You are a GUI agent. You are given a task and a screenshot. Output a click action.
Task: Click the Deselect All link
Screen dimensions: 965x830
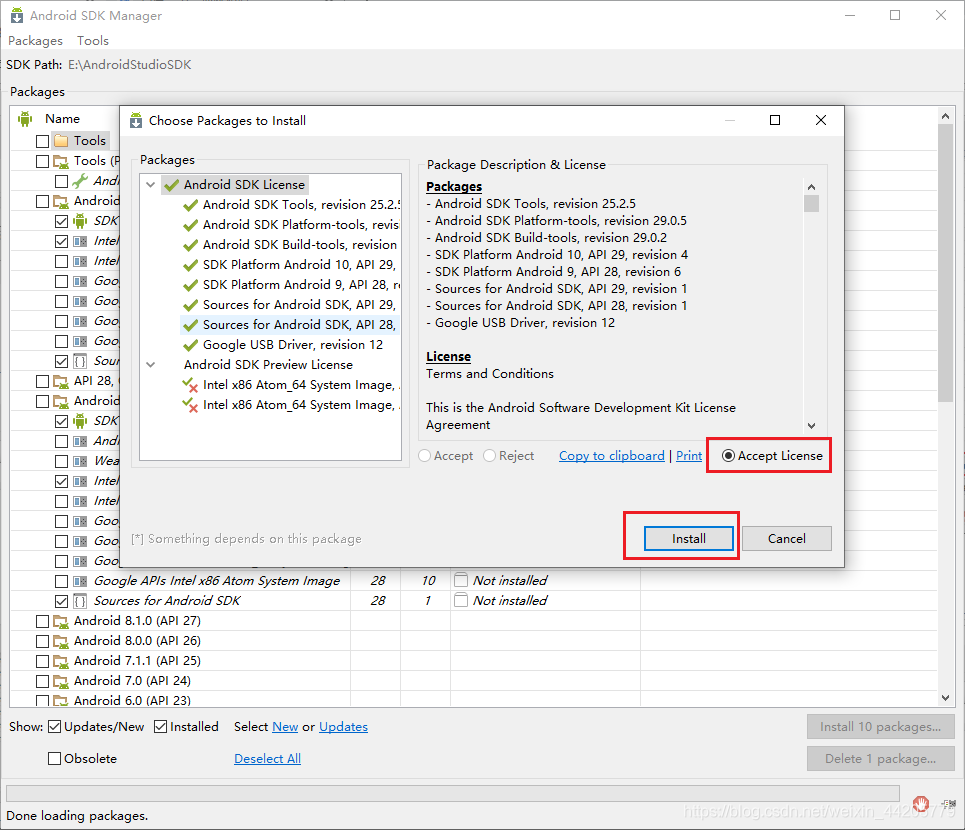[x=268, y=759]
